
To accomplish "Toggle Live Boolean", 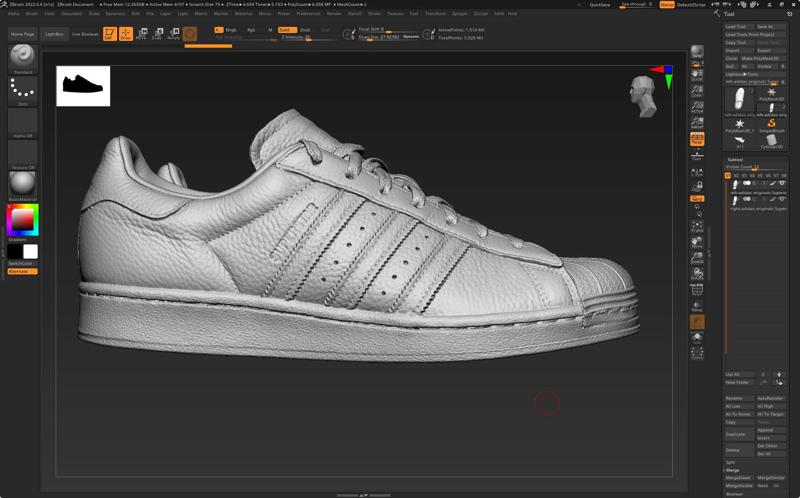I will click(85, 34).
